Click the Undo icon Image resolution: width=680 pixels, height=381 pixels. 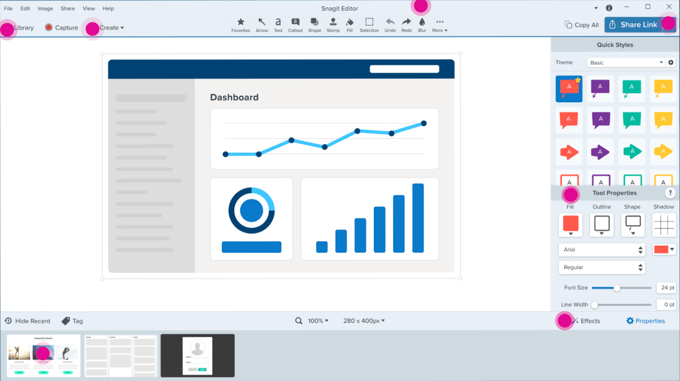click(x=390, y=25)
